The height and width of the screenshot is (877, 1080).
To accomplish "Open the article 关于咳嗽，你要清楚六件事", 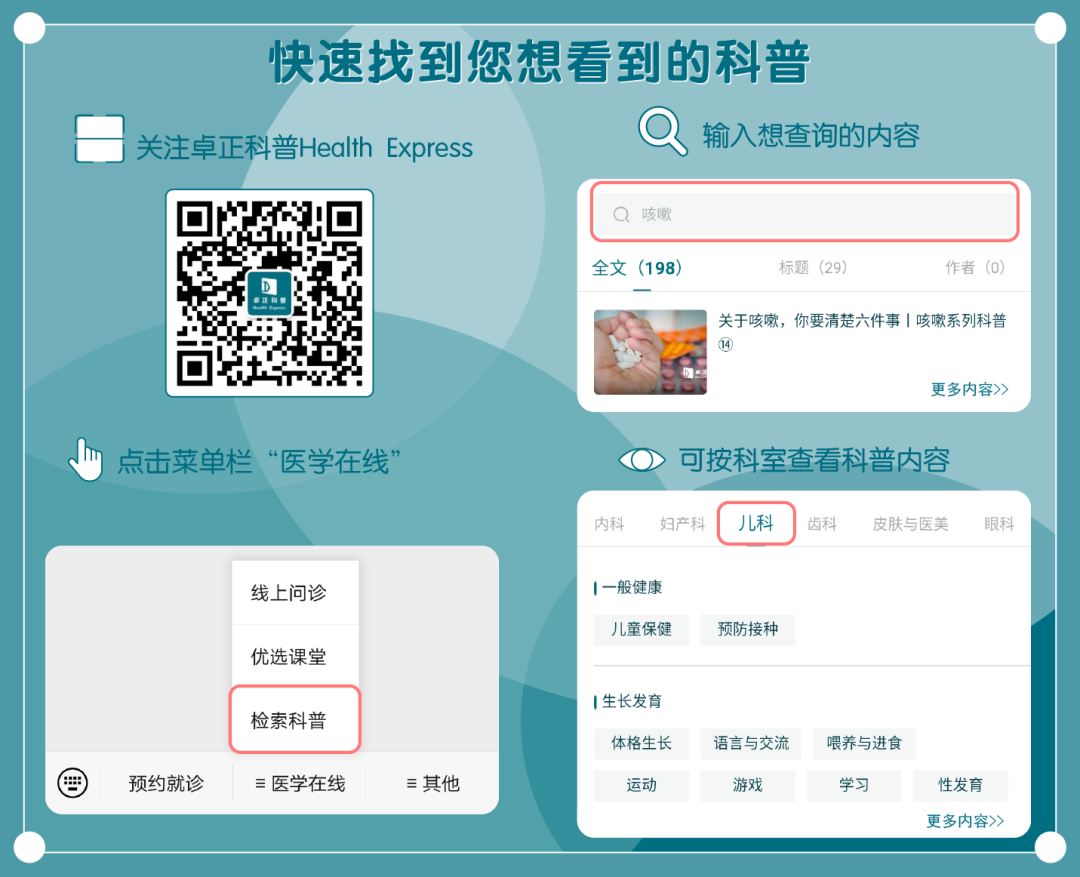I will coord(862,331).
